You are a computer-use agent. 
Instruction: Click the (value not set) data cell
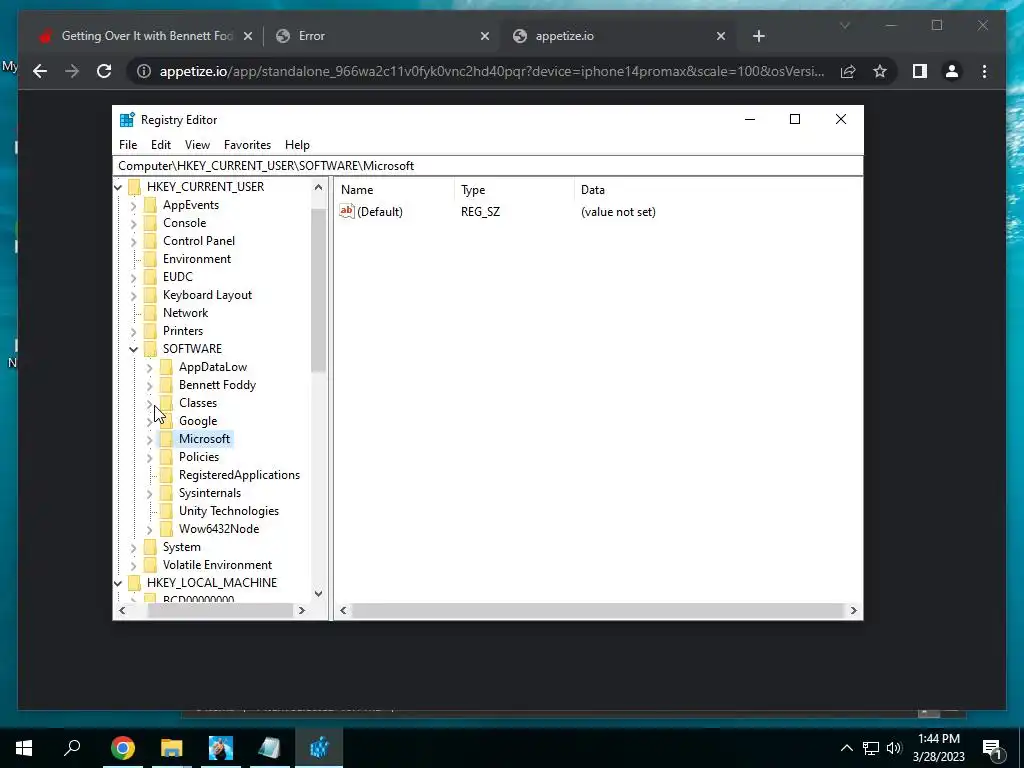pos(618,212)
